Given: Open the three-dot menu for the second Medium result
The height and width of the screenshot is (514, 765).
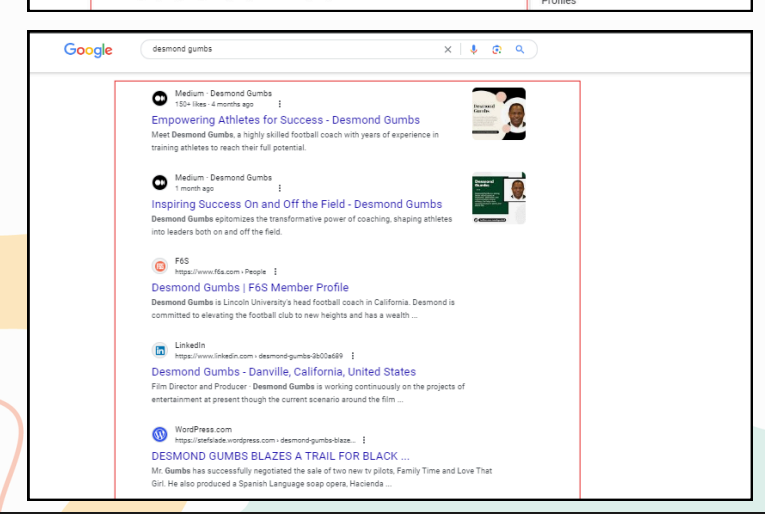Looking at the screenshot, I should (x=279, y=188).
